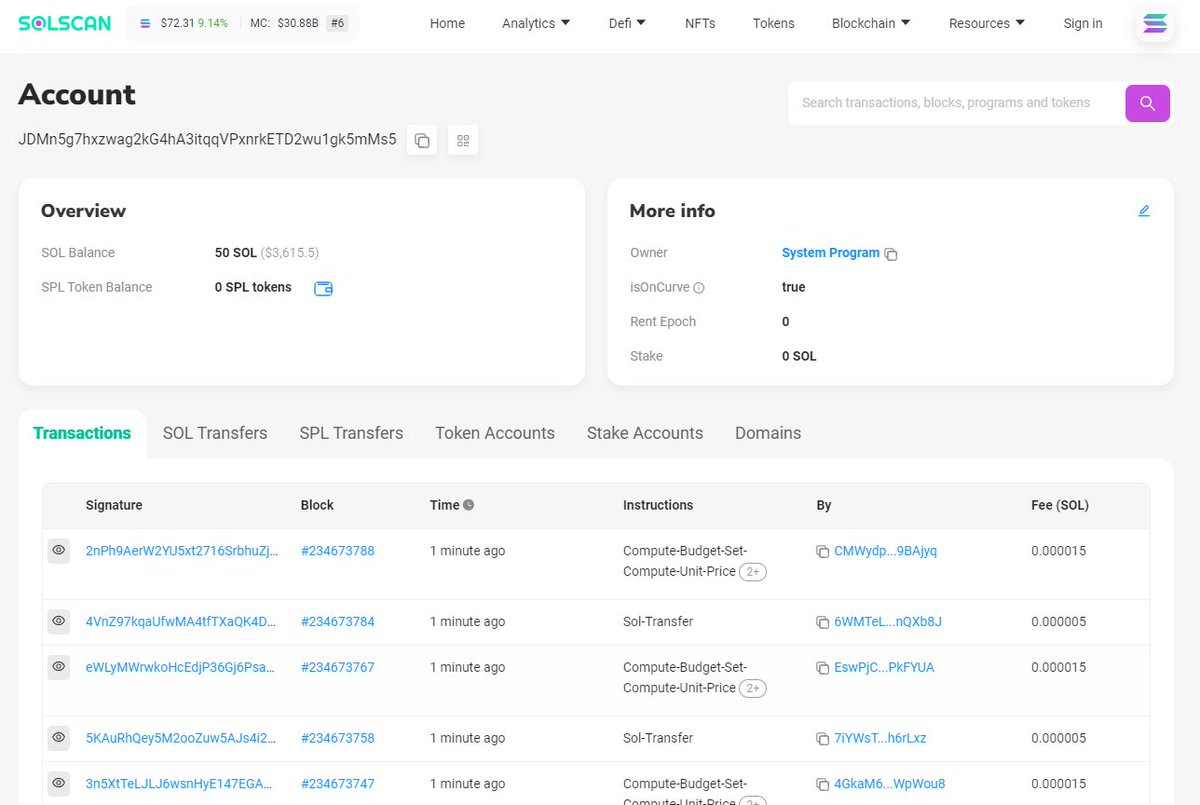
Task: Click the edit pencil in More info
Action: [1144, 211]
